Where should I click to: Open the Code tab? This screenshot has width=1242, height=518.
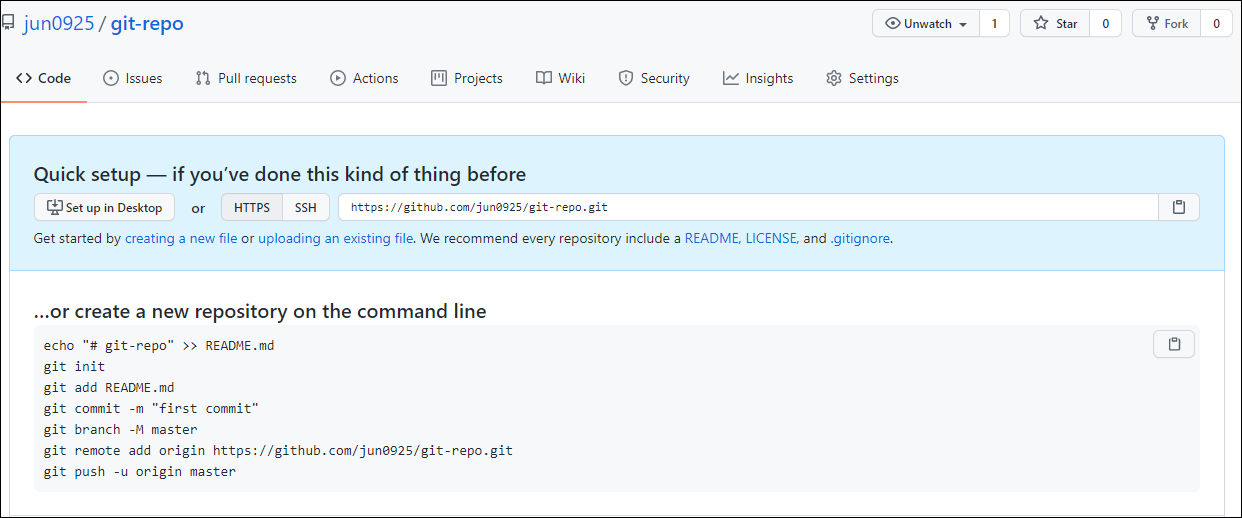(44, 78)
